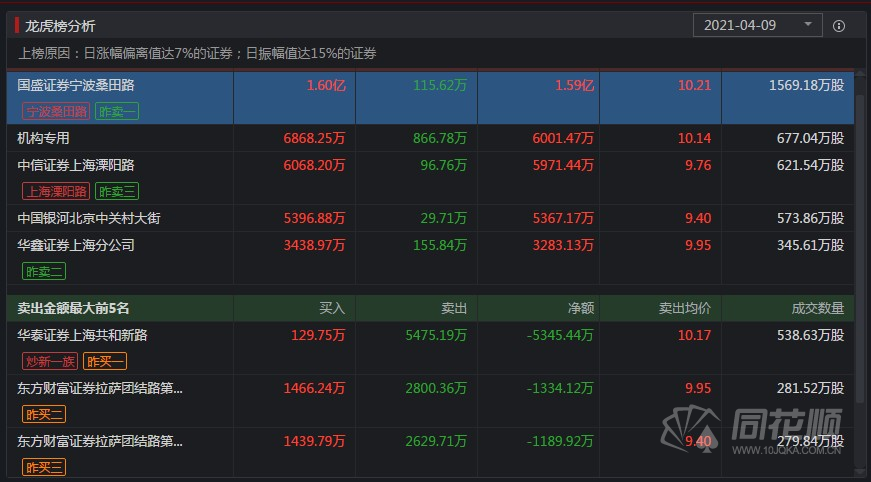Click the 1569.18万股 volume cell

click(x=807, y=85)
